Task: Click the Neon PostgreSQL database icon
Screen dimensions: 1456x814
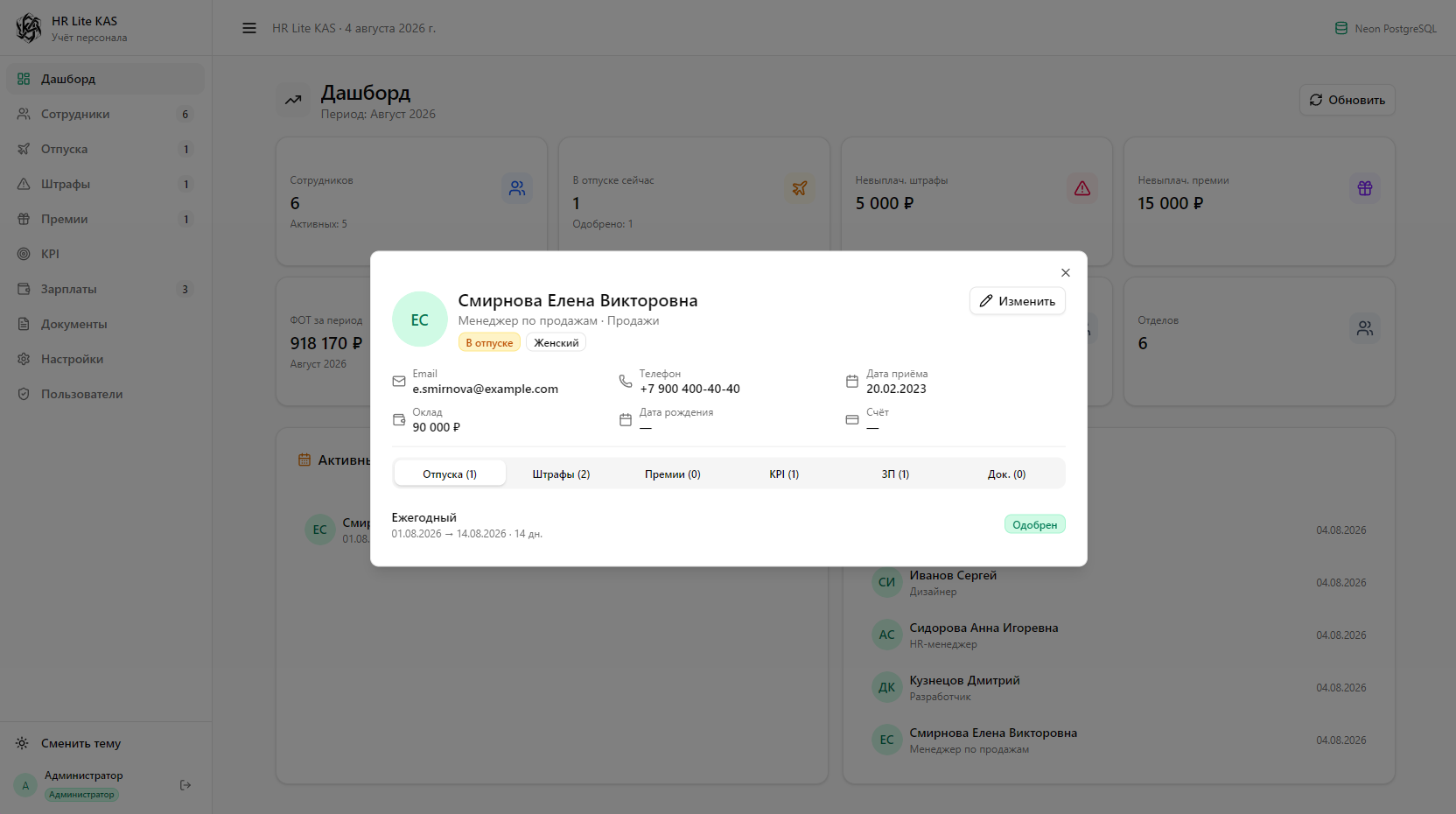Action: (1341, 28)
